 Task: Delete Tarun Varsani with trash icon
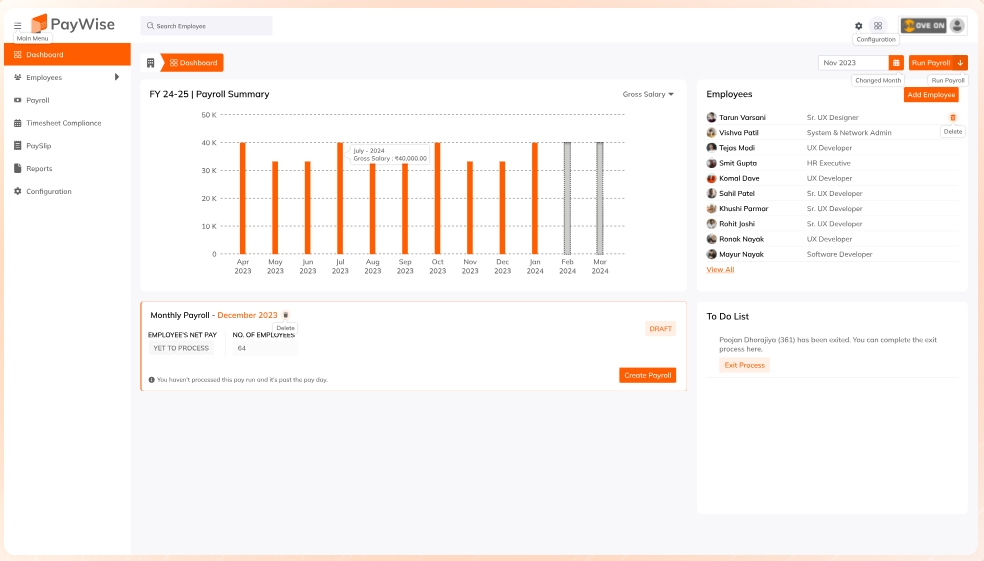point(953,117)
